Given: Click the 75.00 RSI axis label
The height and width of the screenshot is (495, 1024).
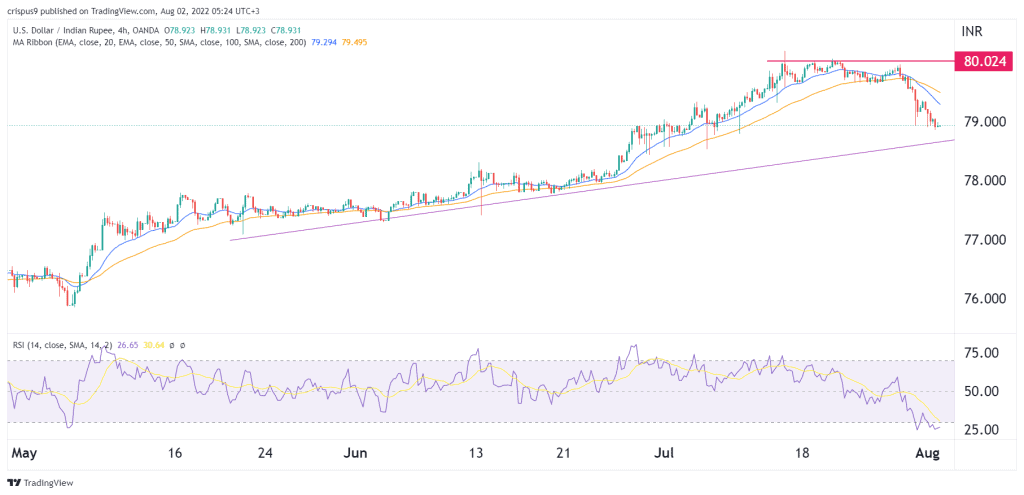Looking at the screenshot, I should click(x=981, y=353).
